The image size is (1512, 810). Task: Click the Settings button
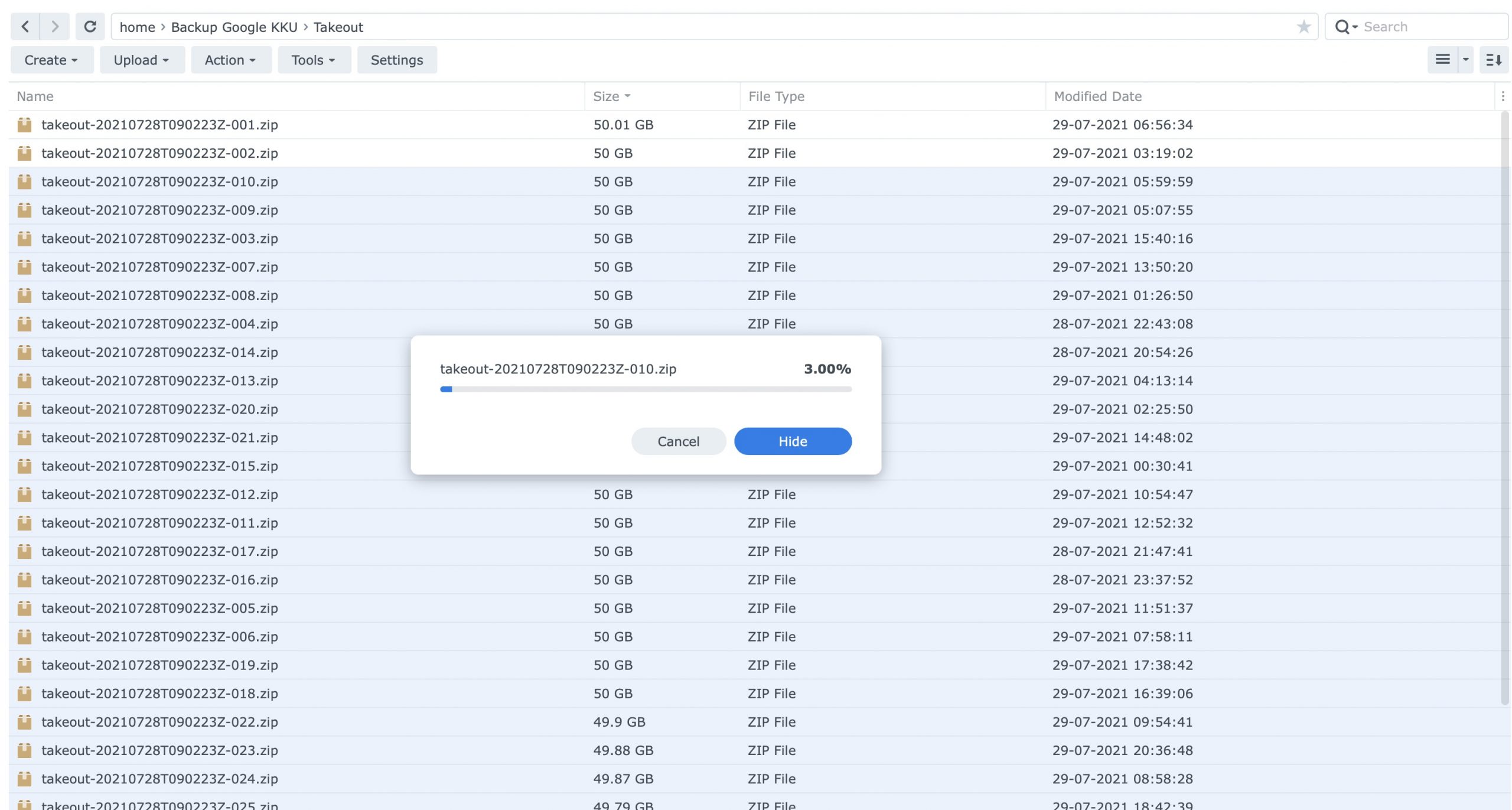(397, 60)
